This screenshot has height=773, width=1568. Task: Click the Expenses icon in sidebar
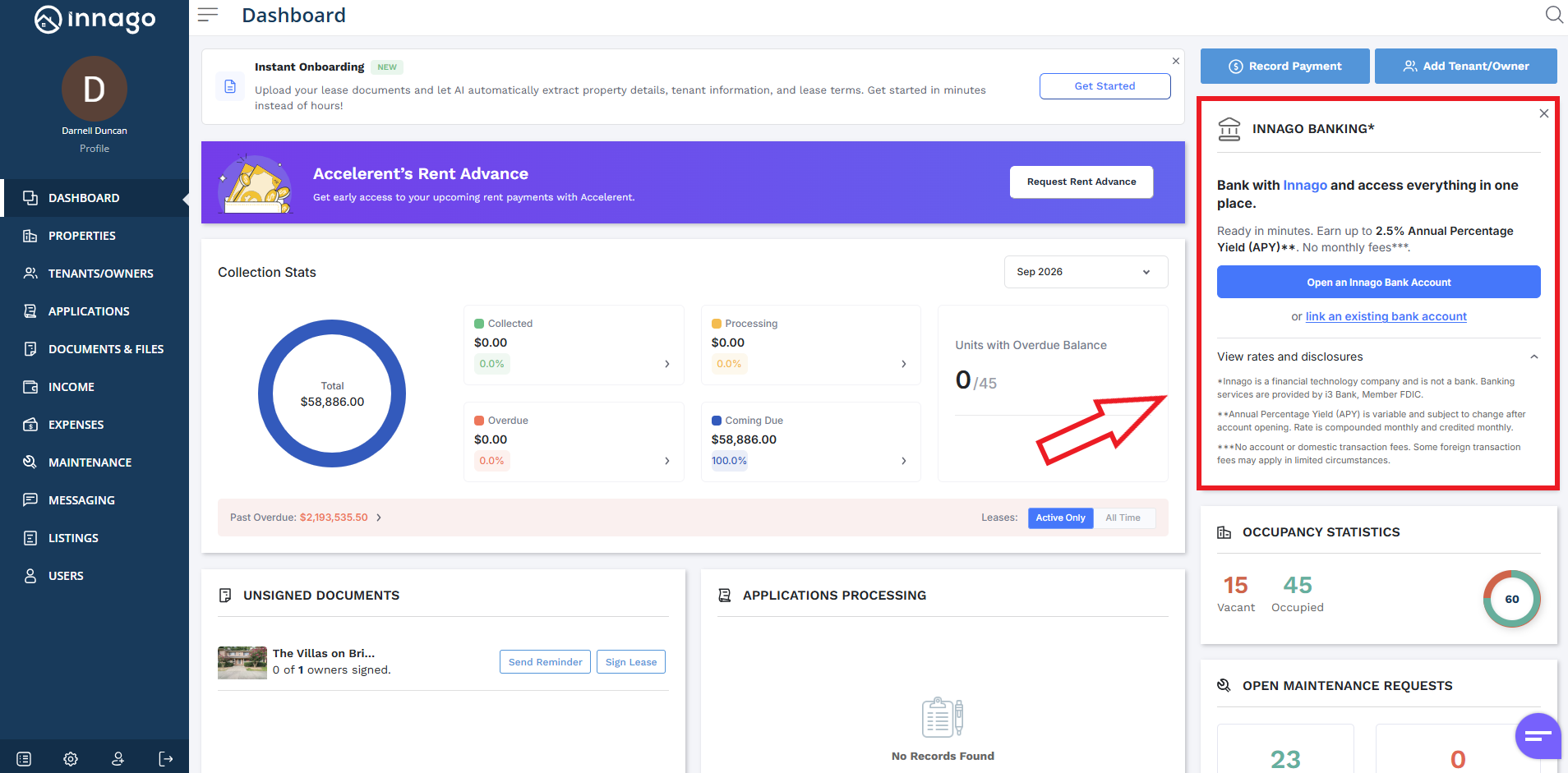30,425
